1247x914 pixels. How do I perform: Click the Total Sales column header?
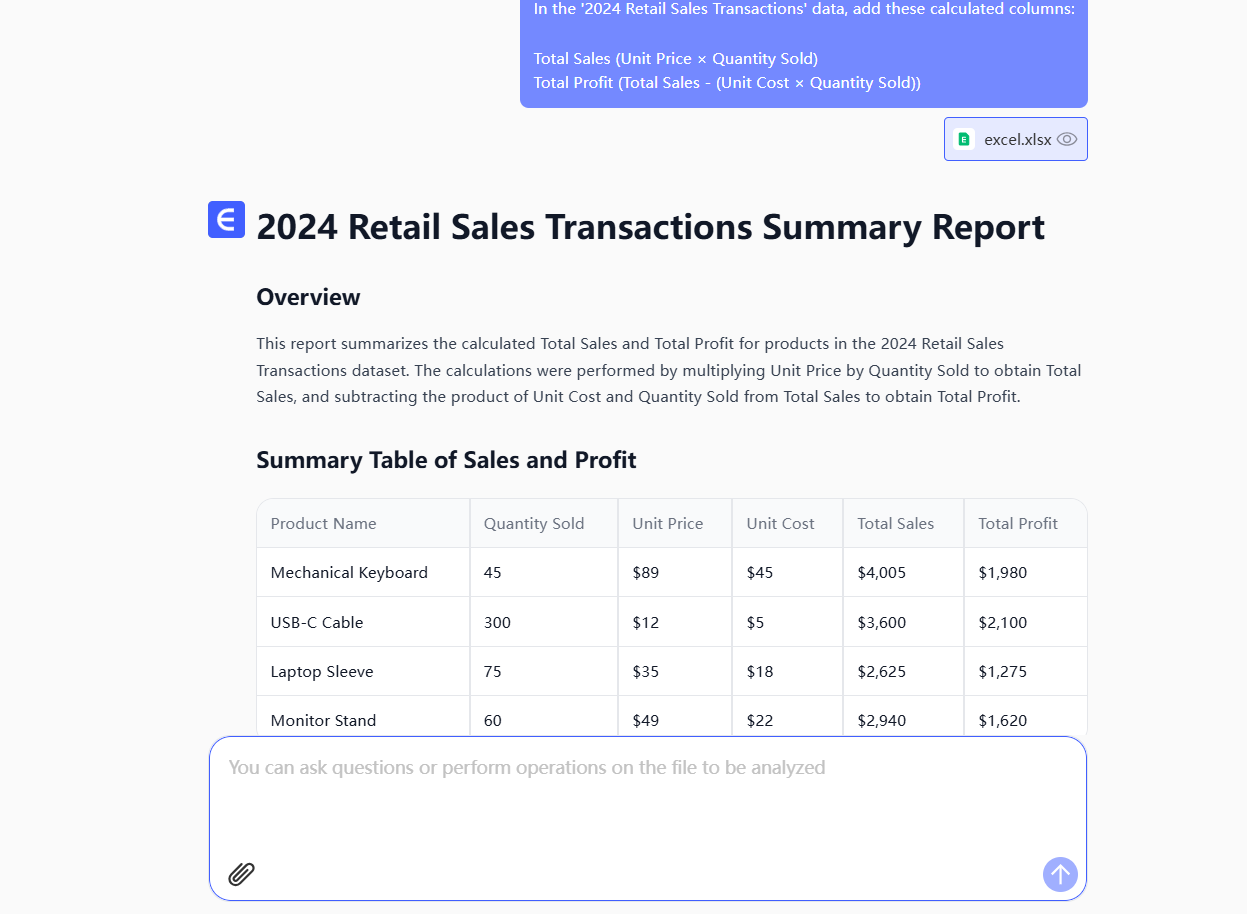point(895,523)
